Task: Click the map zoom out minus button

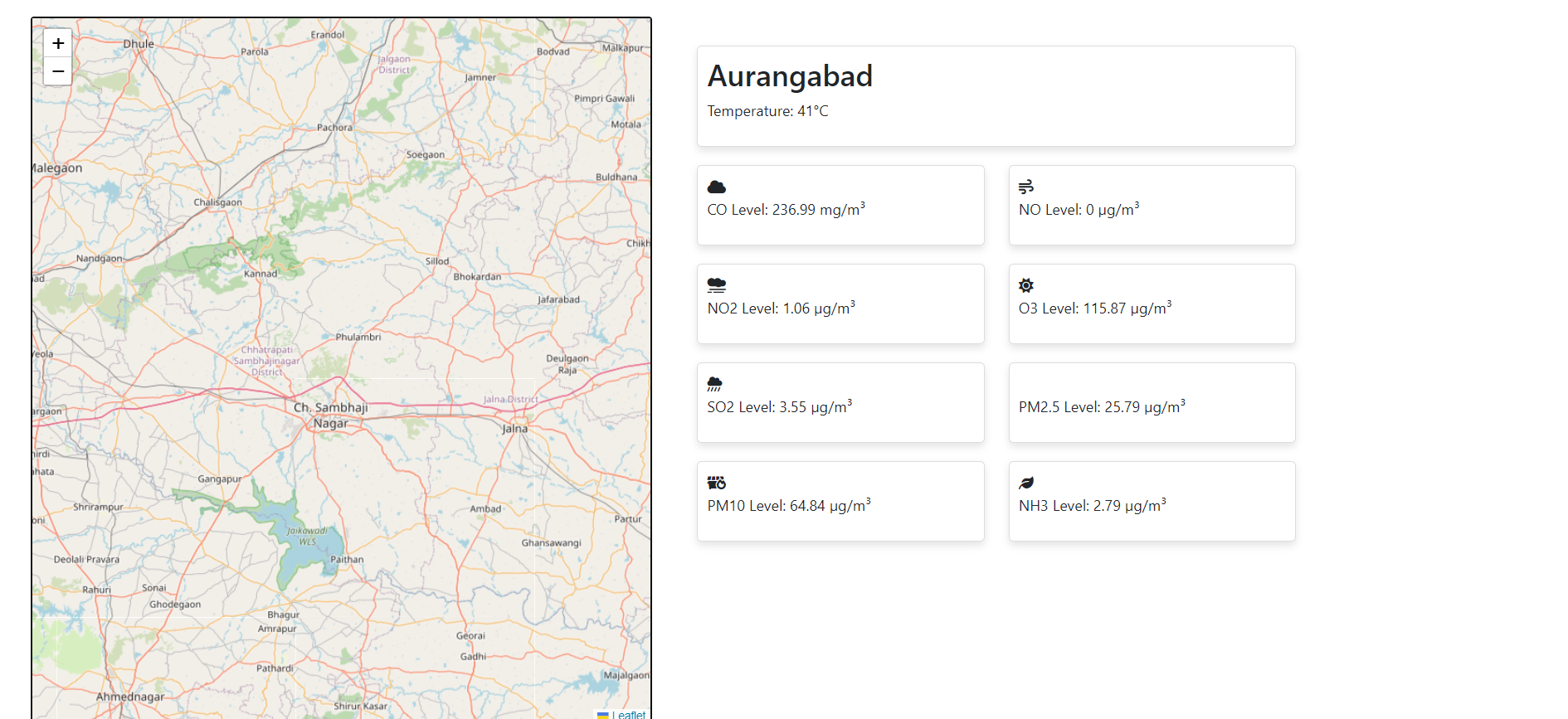Action: tap(58, 71)
